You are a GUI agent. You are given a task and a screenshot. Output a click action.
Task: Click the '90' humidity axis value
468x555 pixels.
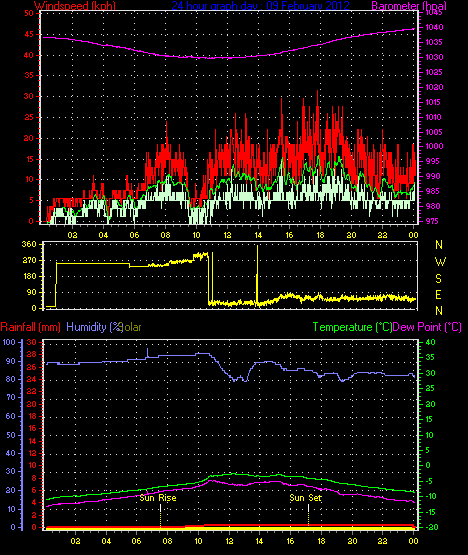click(x=11, y=361)
